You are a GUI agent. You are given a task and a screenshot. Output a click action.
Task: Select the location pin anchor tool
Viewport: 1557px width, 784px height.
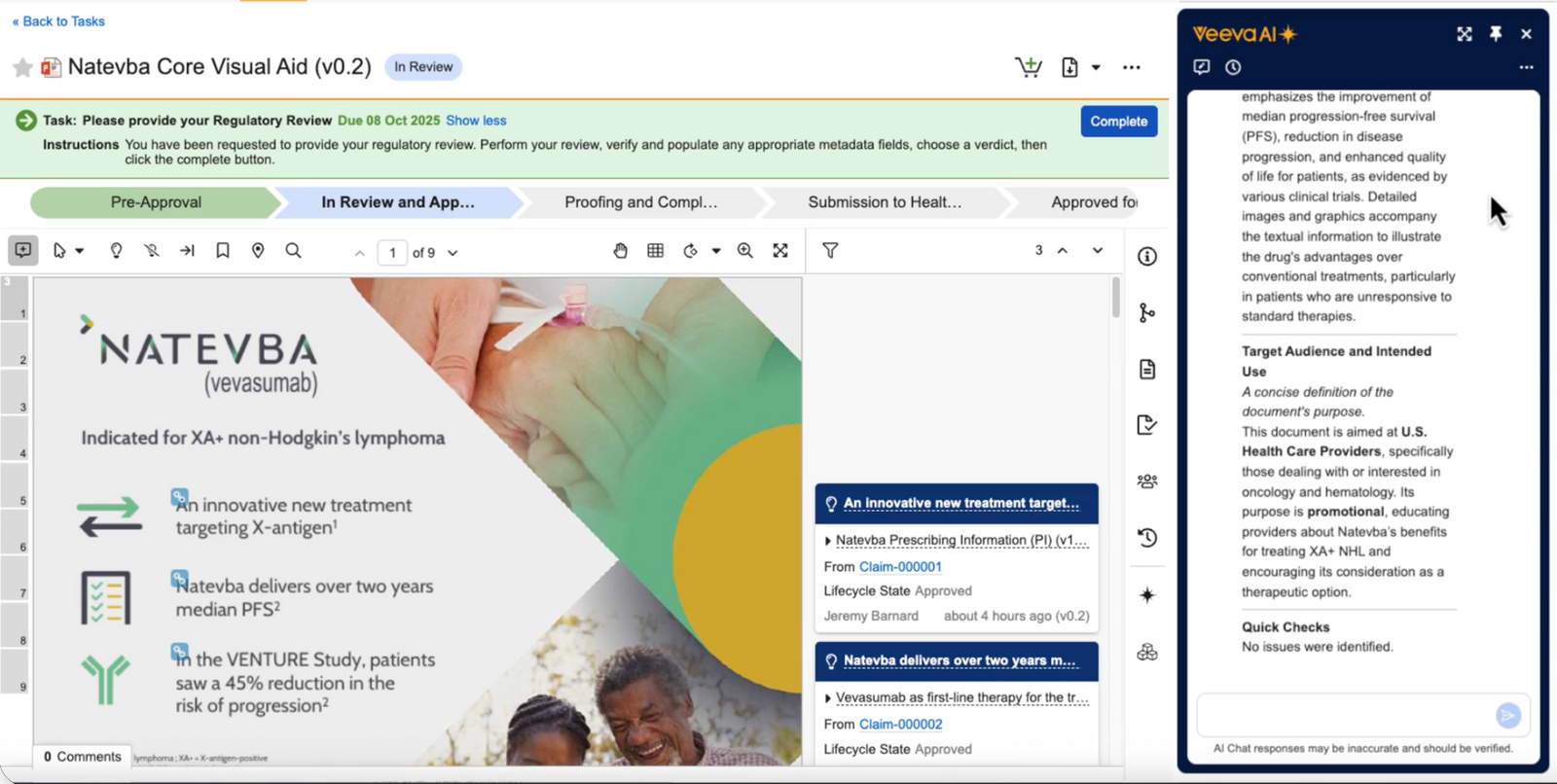[x=258, y=251]
